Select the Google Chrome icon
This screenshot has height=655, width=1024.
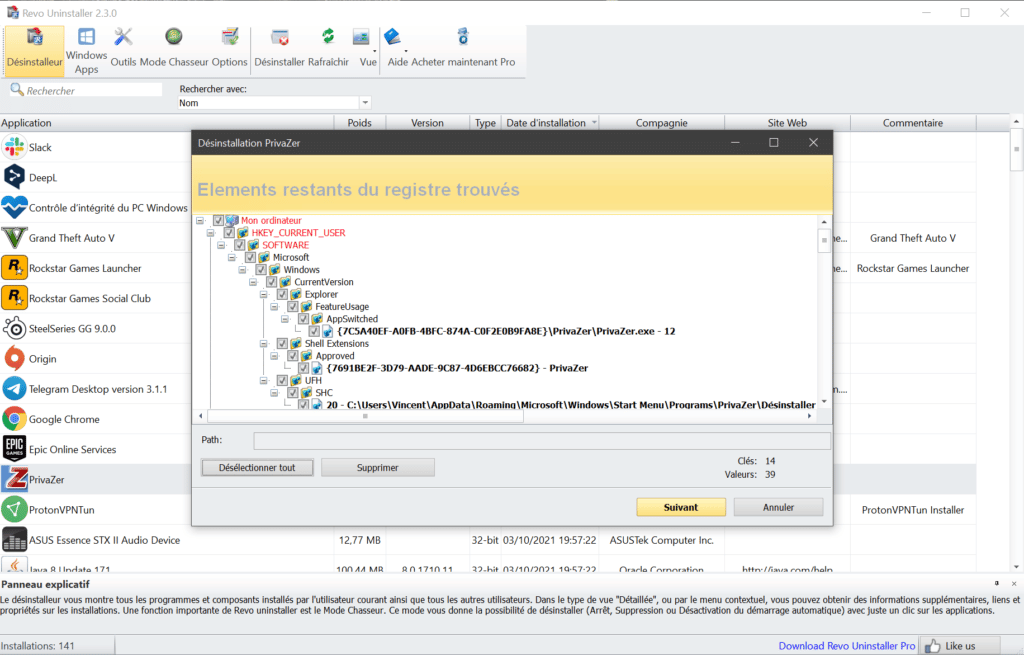14,419
